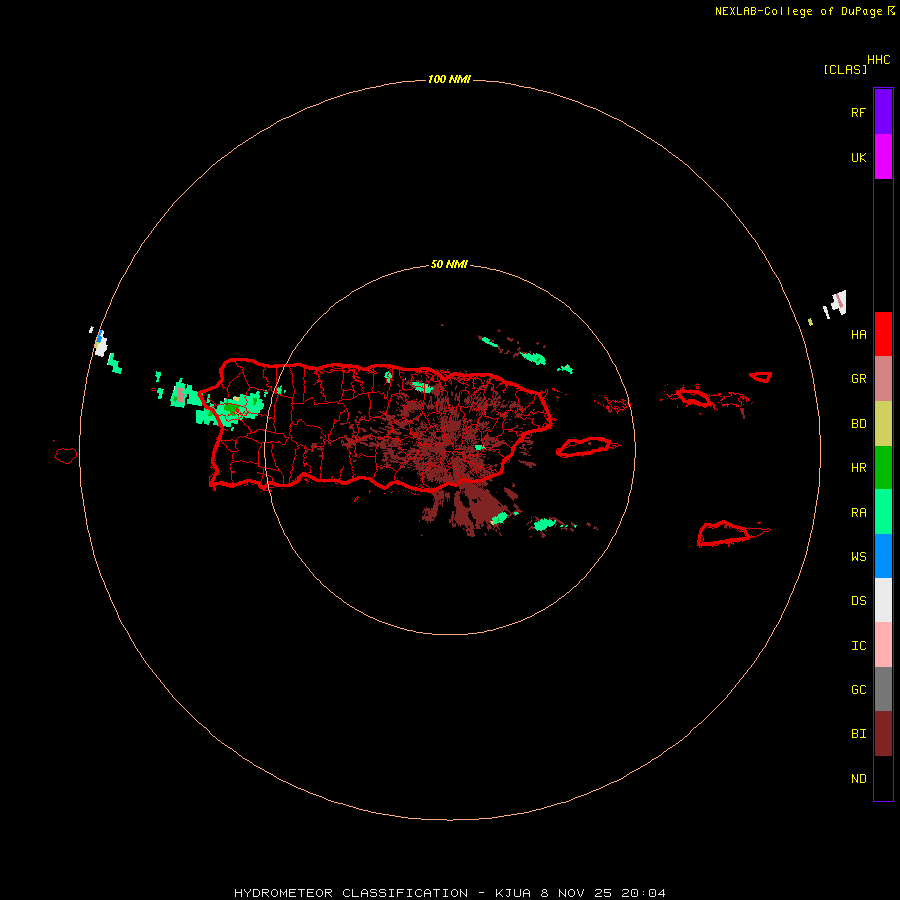Click the RF legend label
The height and width of the screenshot is (900, 900).
[859, 113]
